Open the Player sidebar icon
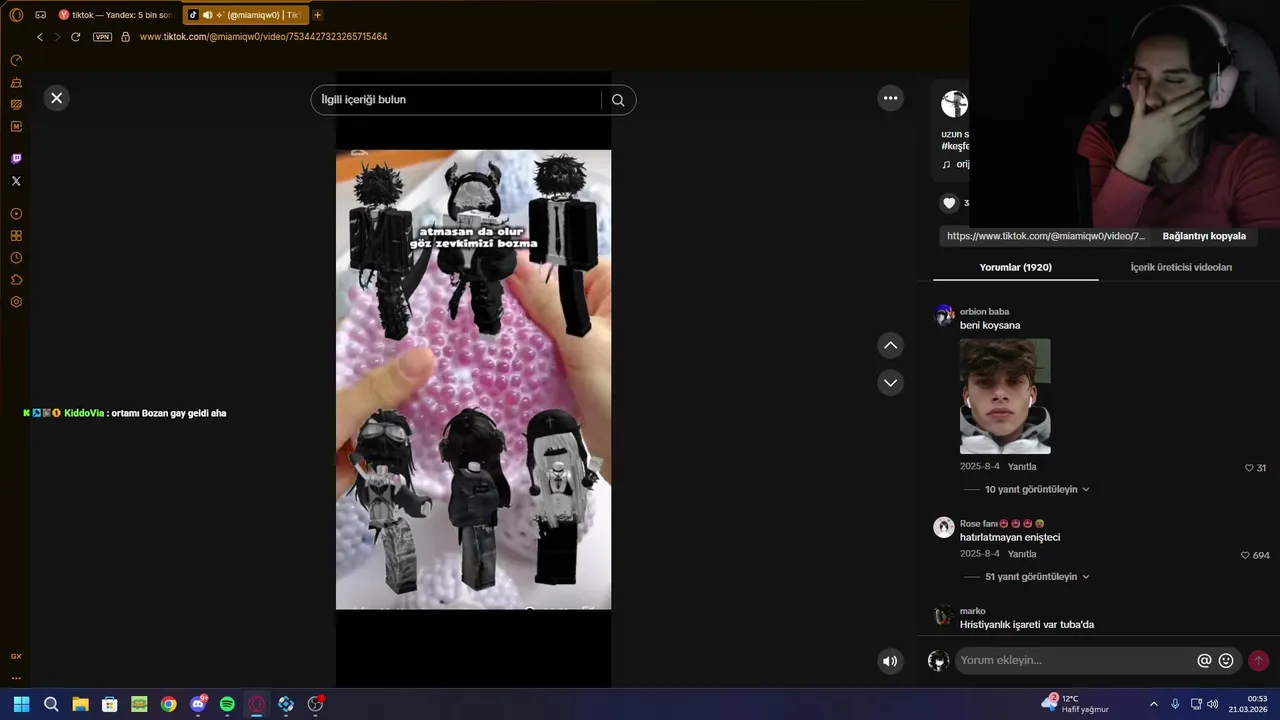Screen dimensions: 1280x720 (16, 214)
